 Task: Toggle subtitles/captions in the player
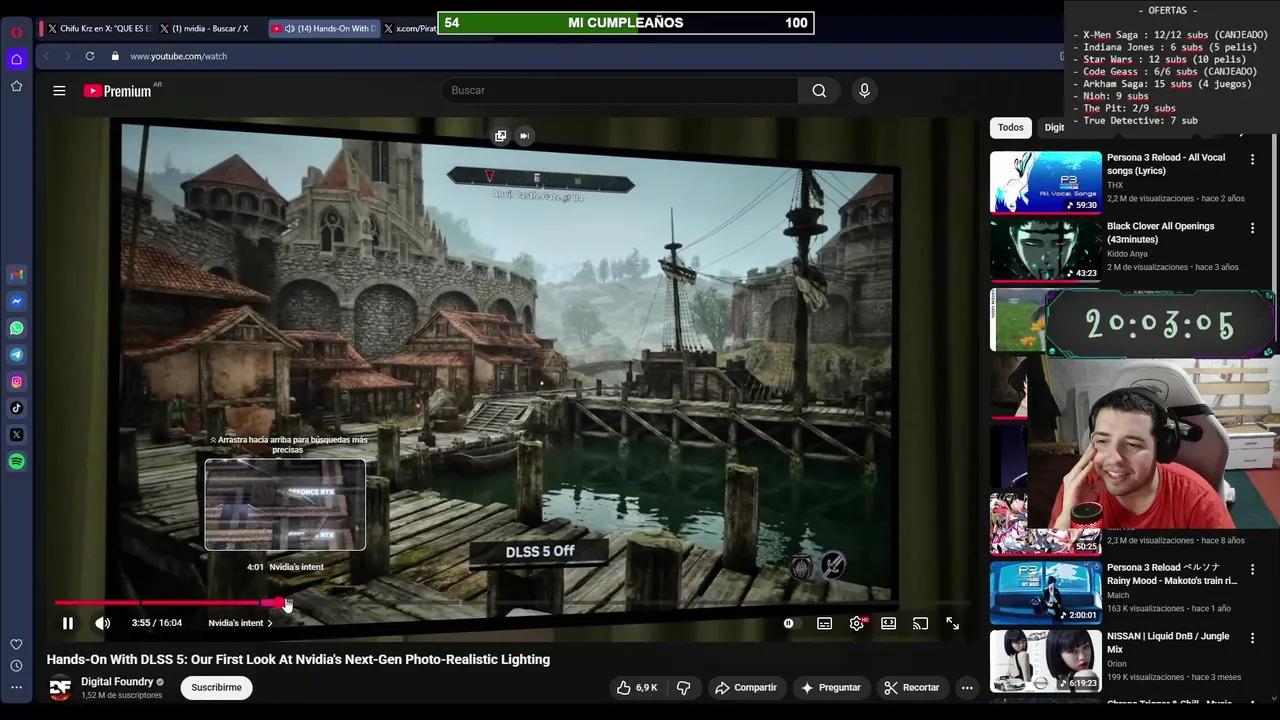[x=824, y=623]
